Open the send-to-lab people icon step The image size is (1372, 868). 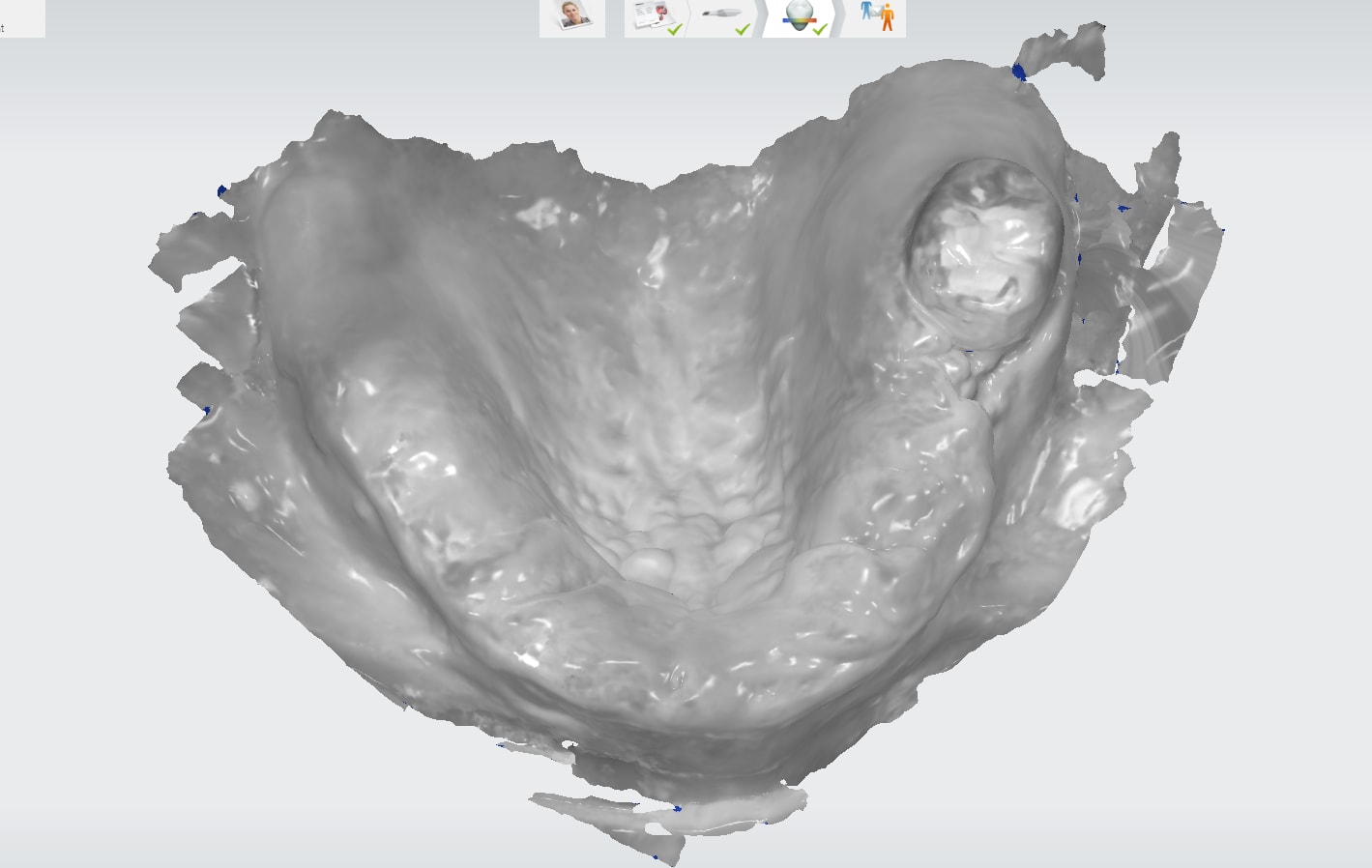click(878, 16)
